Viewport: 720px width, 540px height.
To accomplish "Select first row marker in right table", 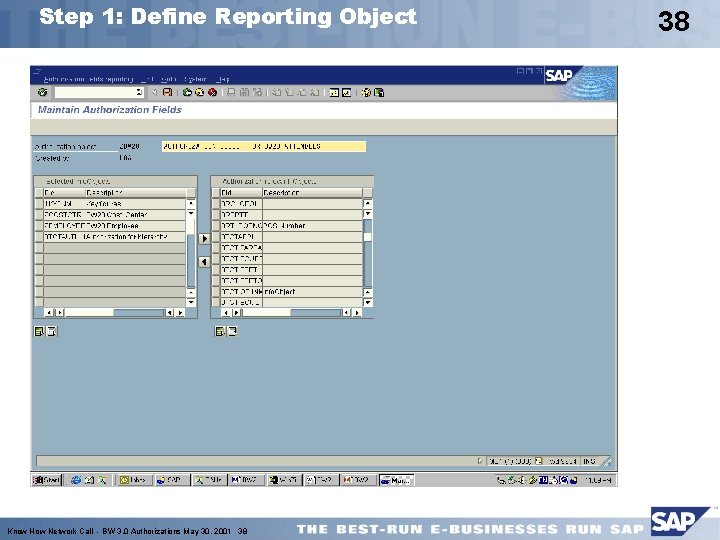I will (216, 203).
